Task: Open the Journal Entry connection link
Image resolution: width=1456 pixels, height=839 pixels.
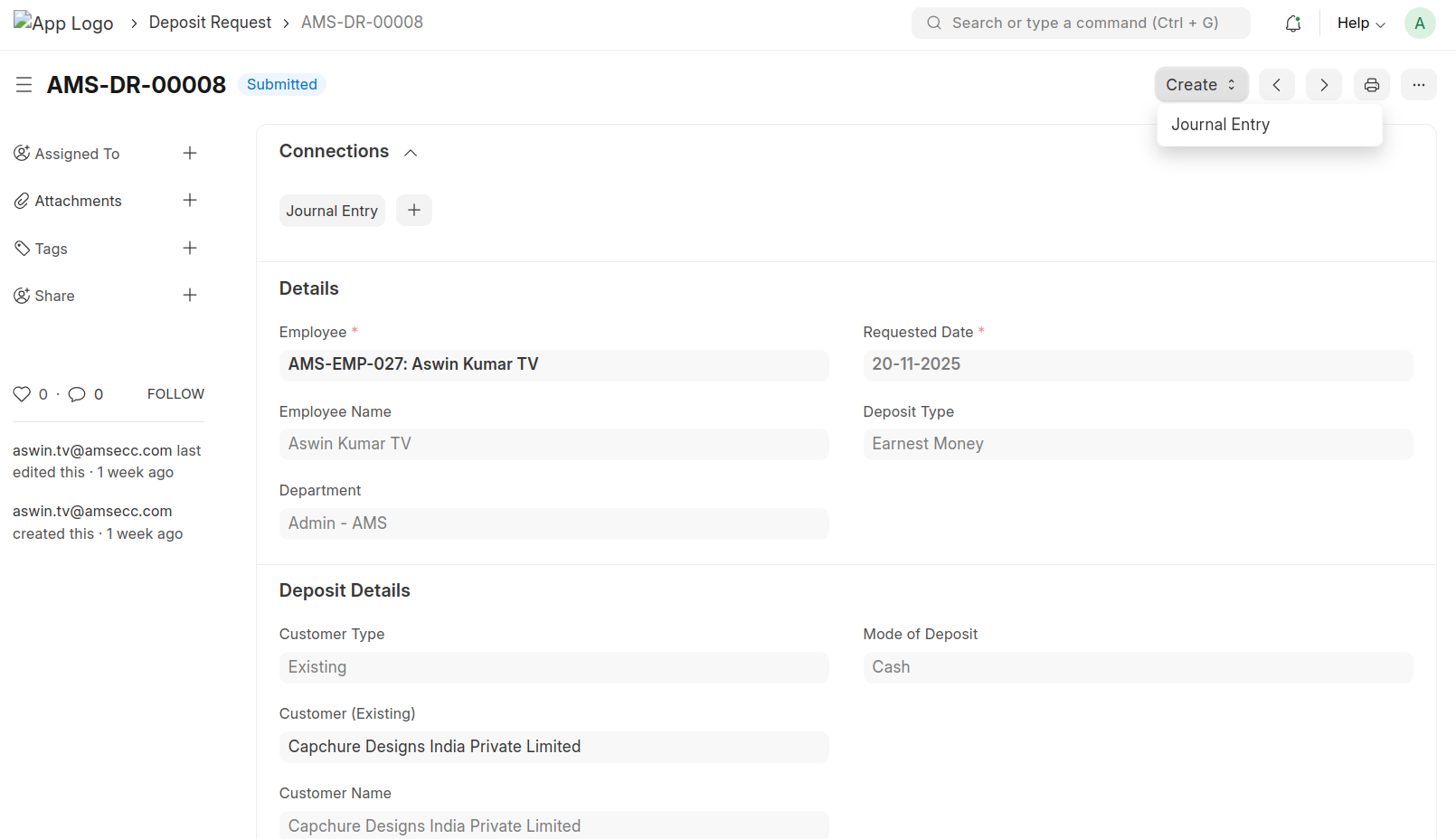Action: 332,211
